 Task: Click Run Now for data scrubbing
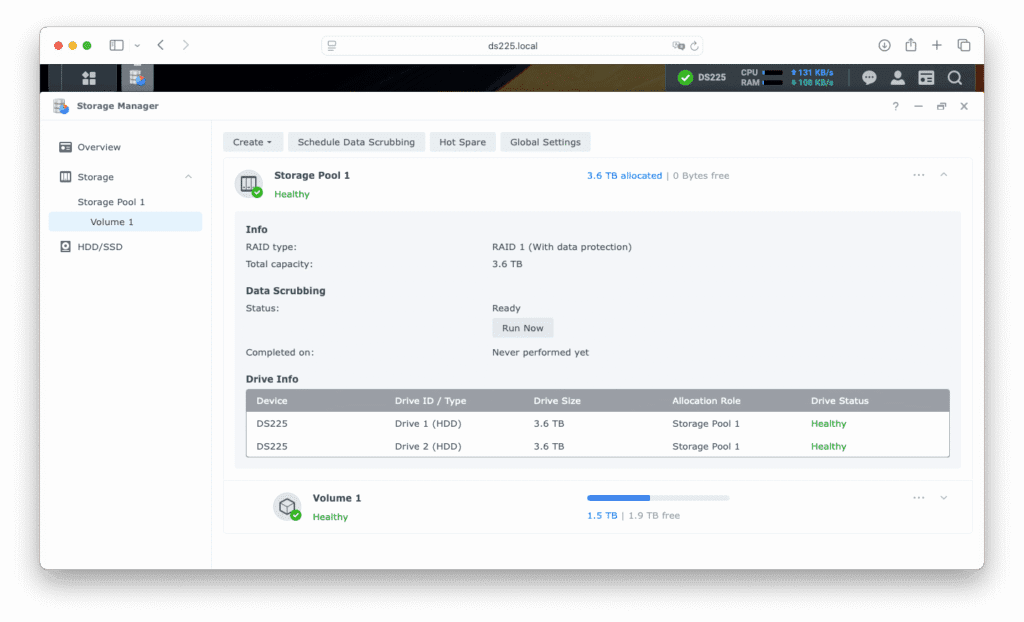[522, 328]
